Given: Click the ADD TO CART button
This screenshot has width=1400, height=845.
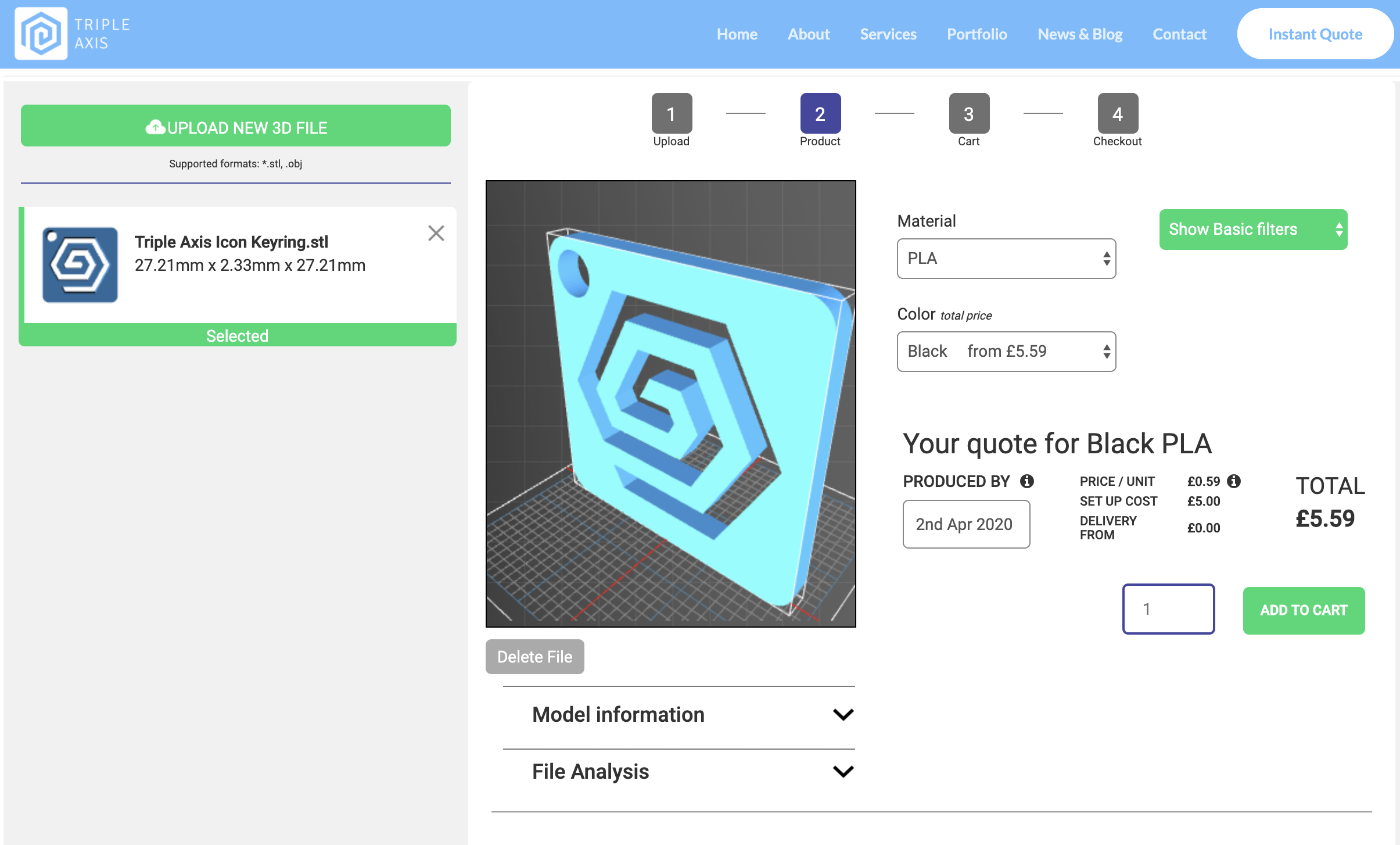Looking at the screenshot, I should (x=1302, y=610).
